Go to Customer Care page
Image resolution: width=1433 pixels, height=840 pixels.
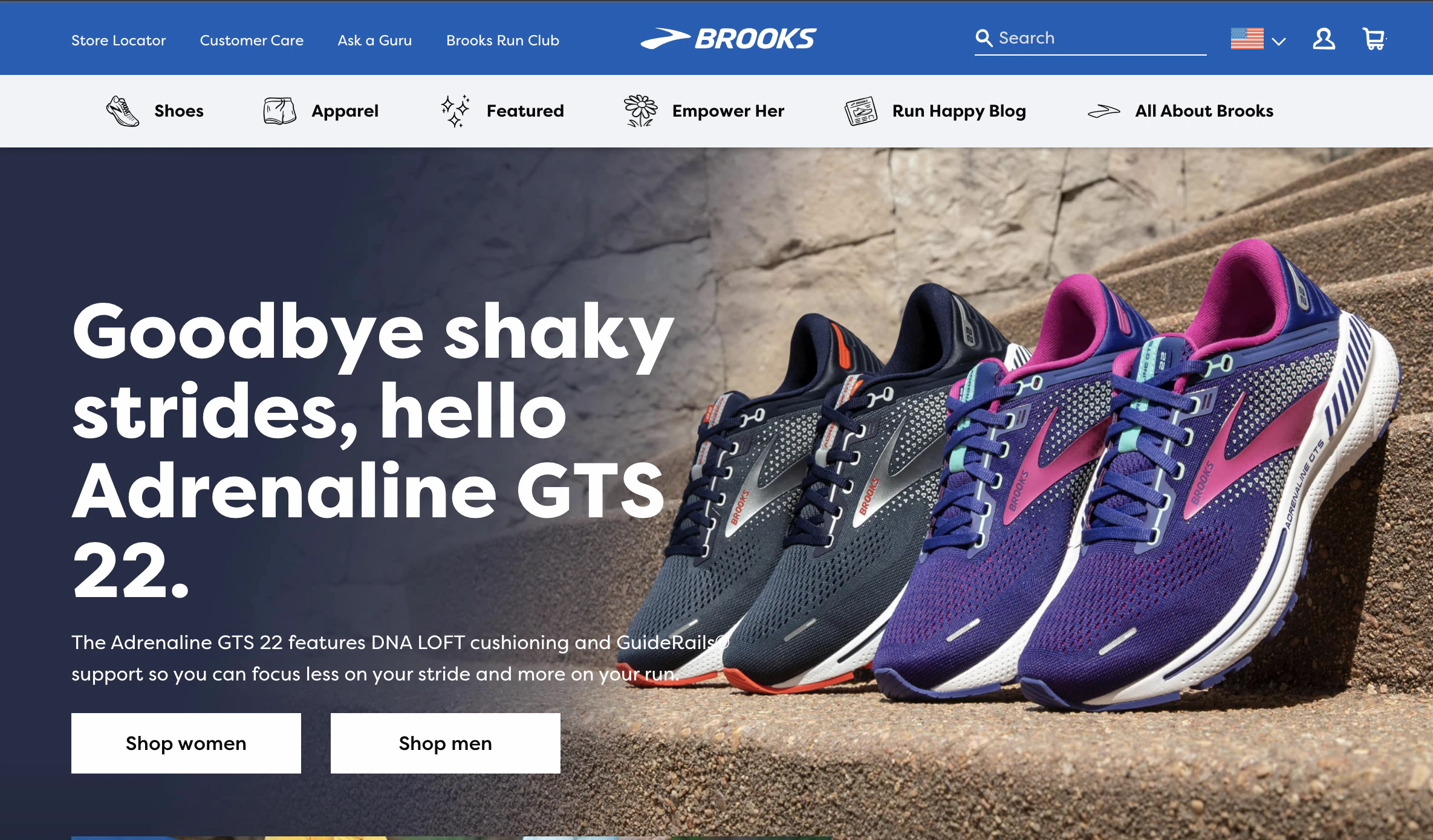coord(252,40)
